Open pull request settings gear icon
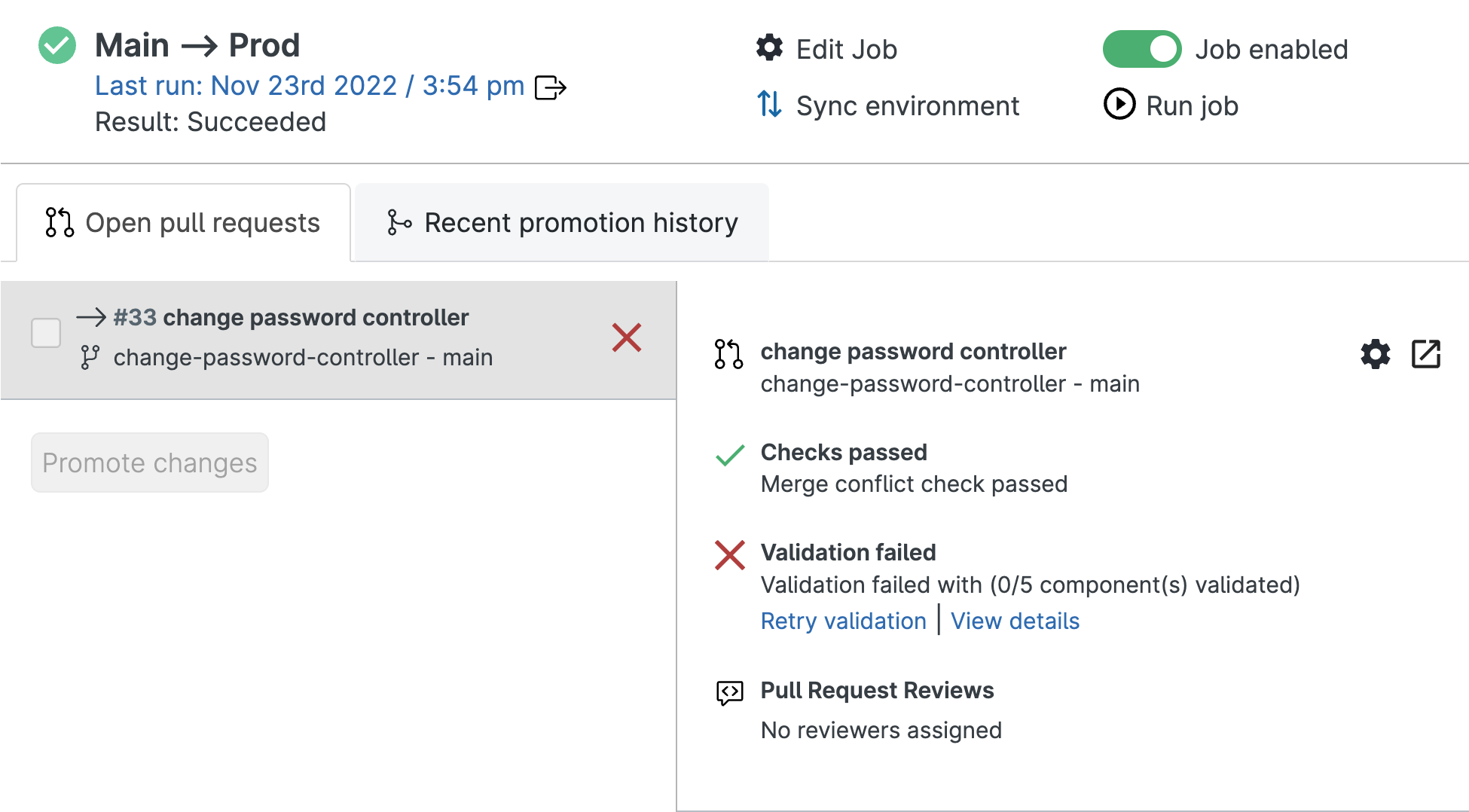This screenshot has width=1469, height=812. tap(1376, 354)
